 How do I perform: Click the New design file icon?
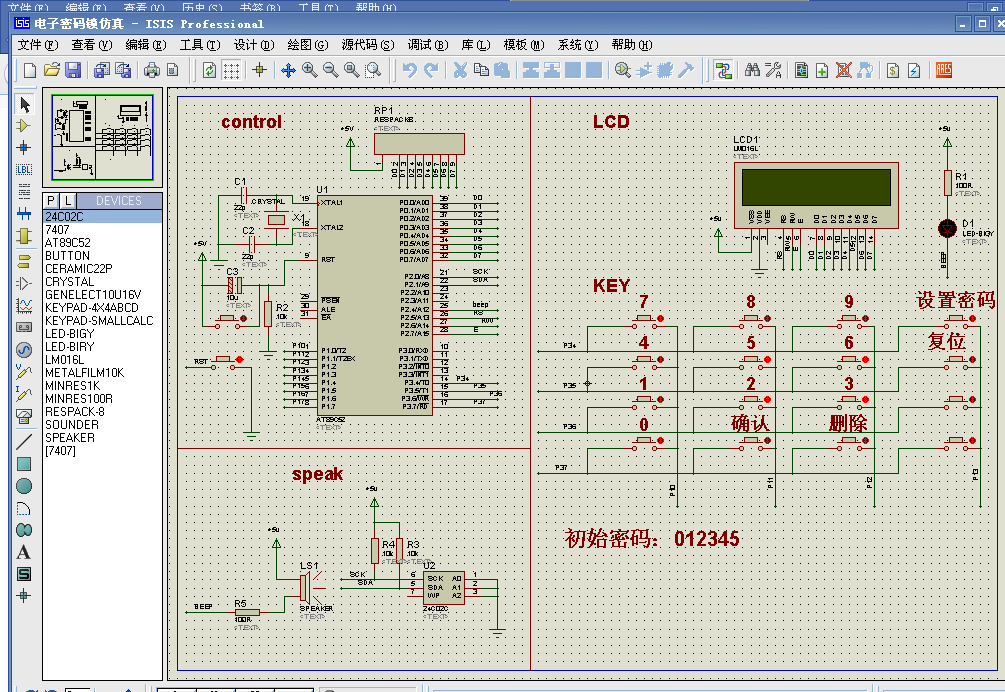29,70
